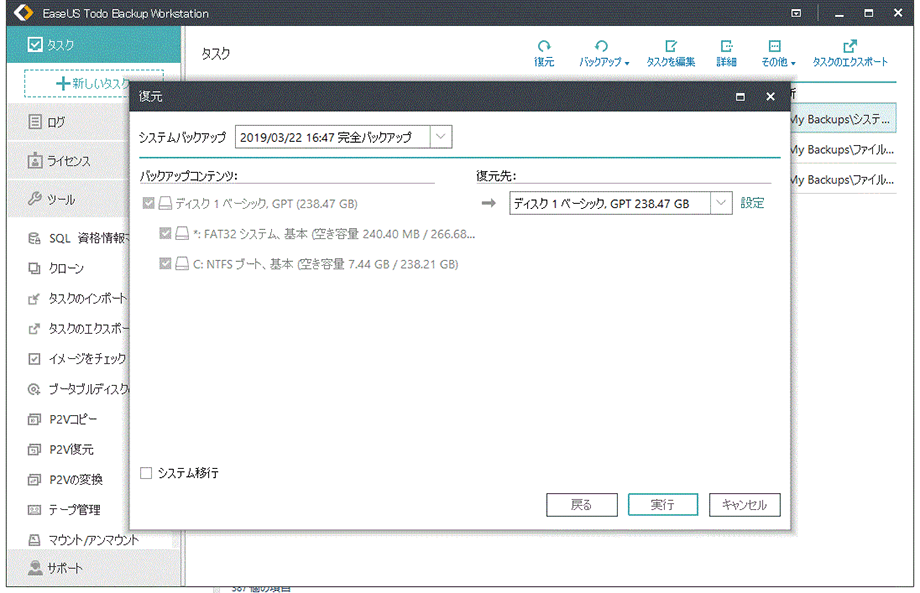
Task: Click the C: NTFS ブート partition label
Action: pos(326,264)
